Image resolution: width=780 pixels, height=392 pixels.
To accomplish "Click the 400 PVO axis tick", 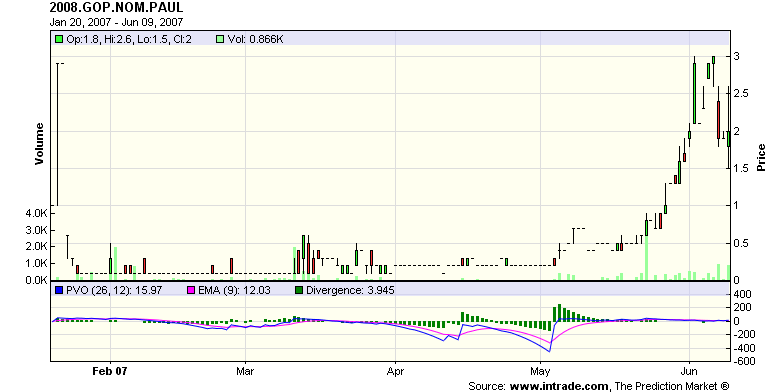I will [743, 294].
